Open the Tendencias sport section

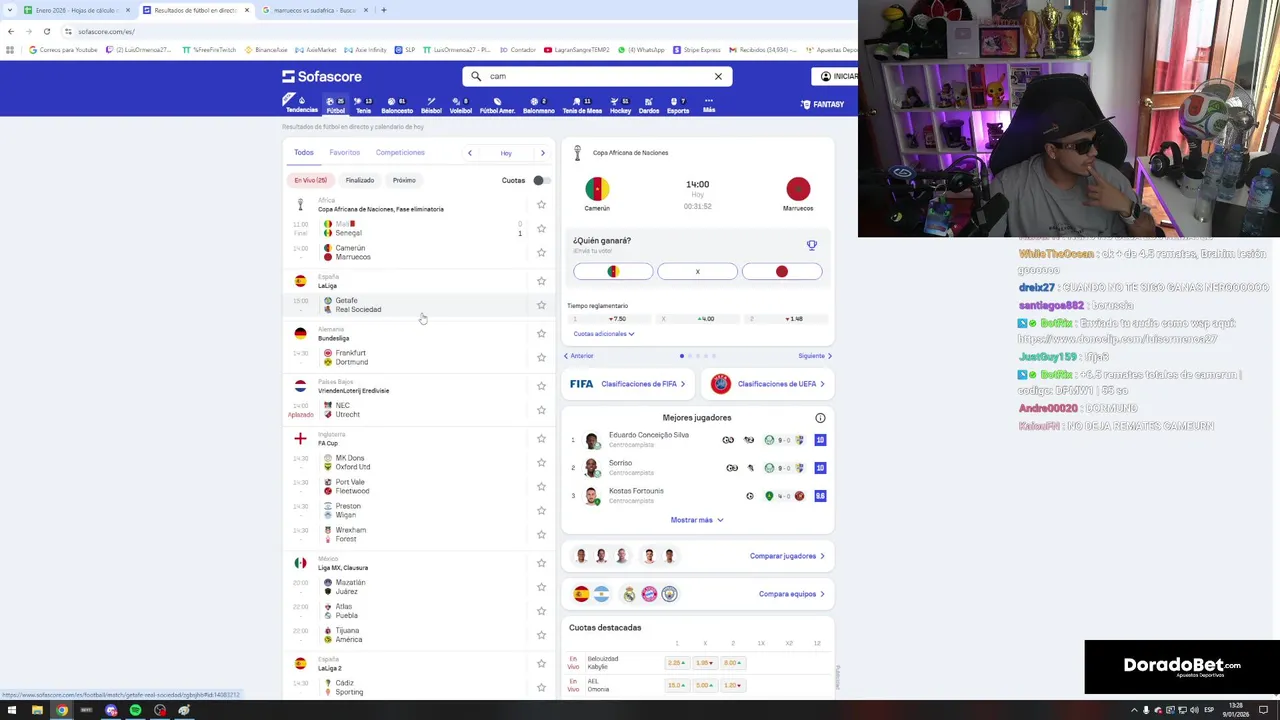point(301,104)
